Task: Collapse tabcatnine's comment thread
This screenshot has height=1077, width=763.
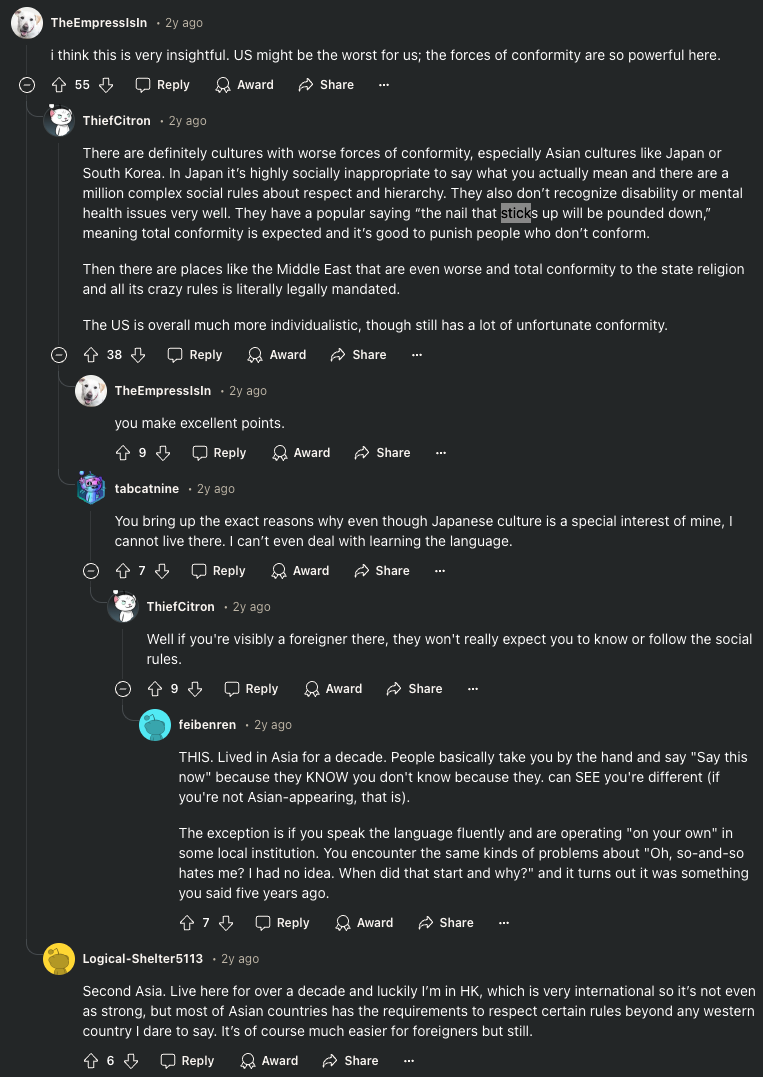Action: coord(91,571)
